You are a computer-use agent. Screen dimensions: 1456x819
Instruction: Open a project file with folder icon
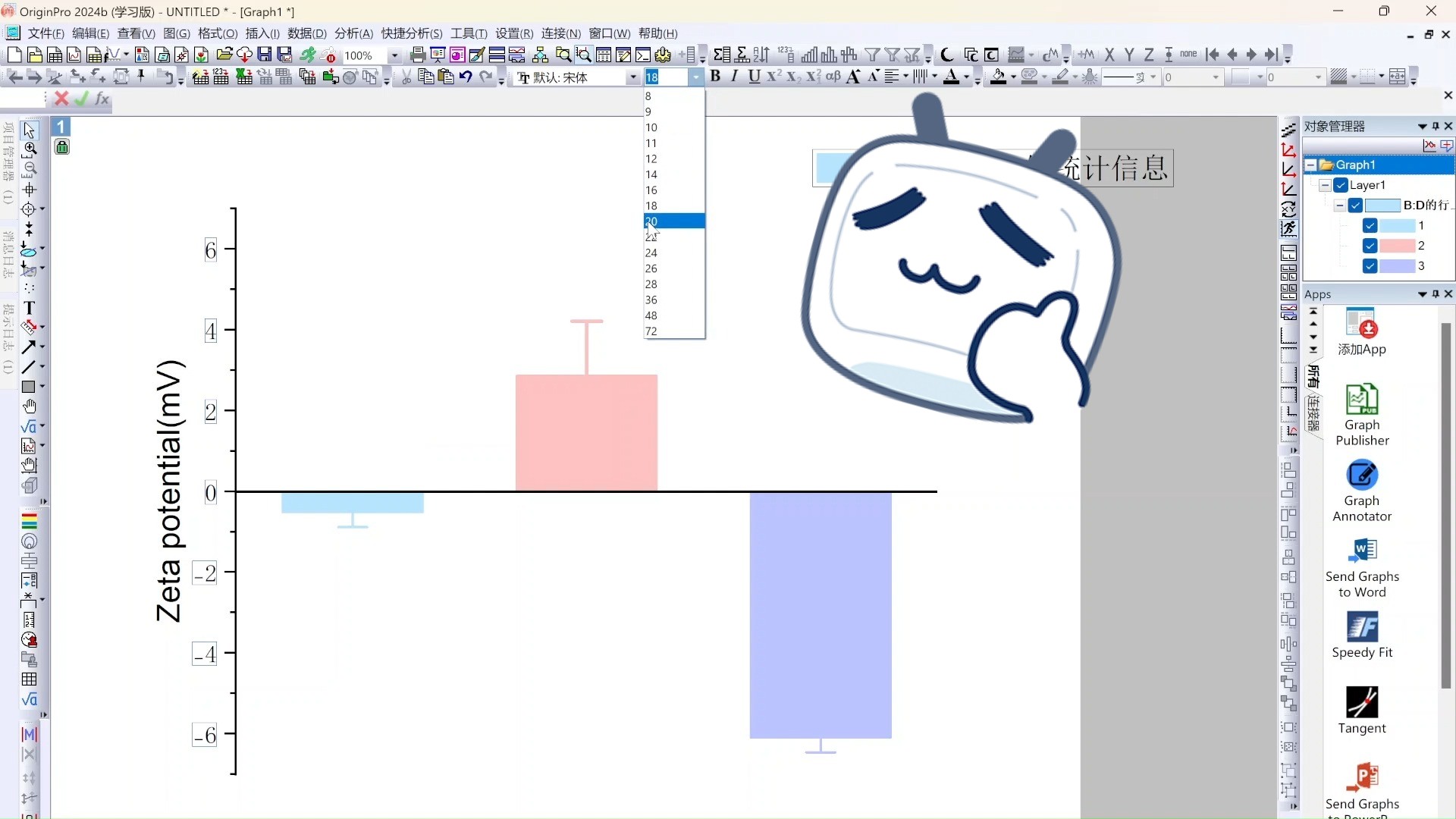[224, 55]
